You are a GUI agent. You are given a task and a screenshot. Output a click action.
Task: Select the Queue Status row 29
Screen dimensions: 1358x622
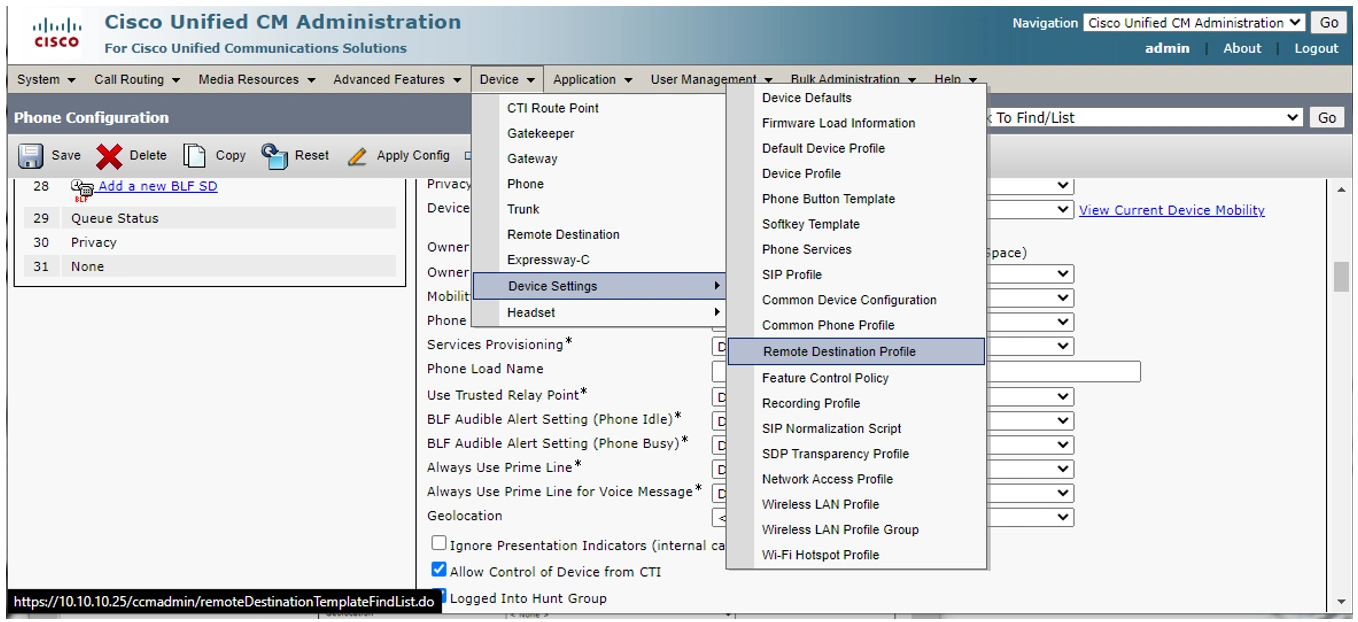pos(210,218)
